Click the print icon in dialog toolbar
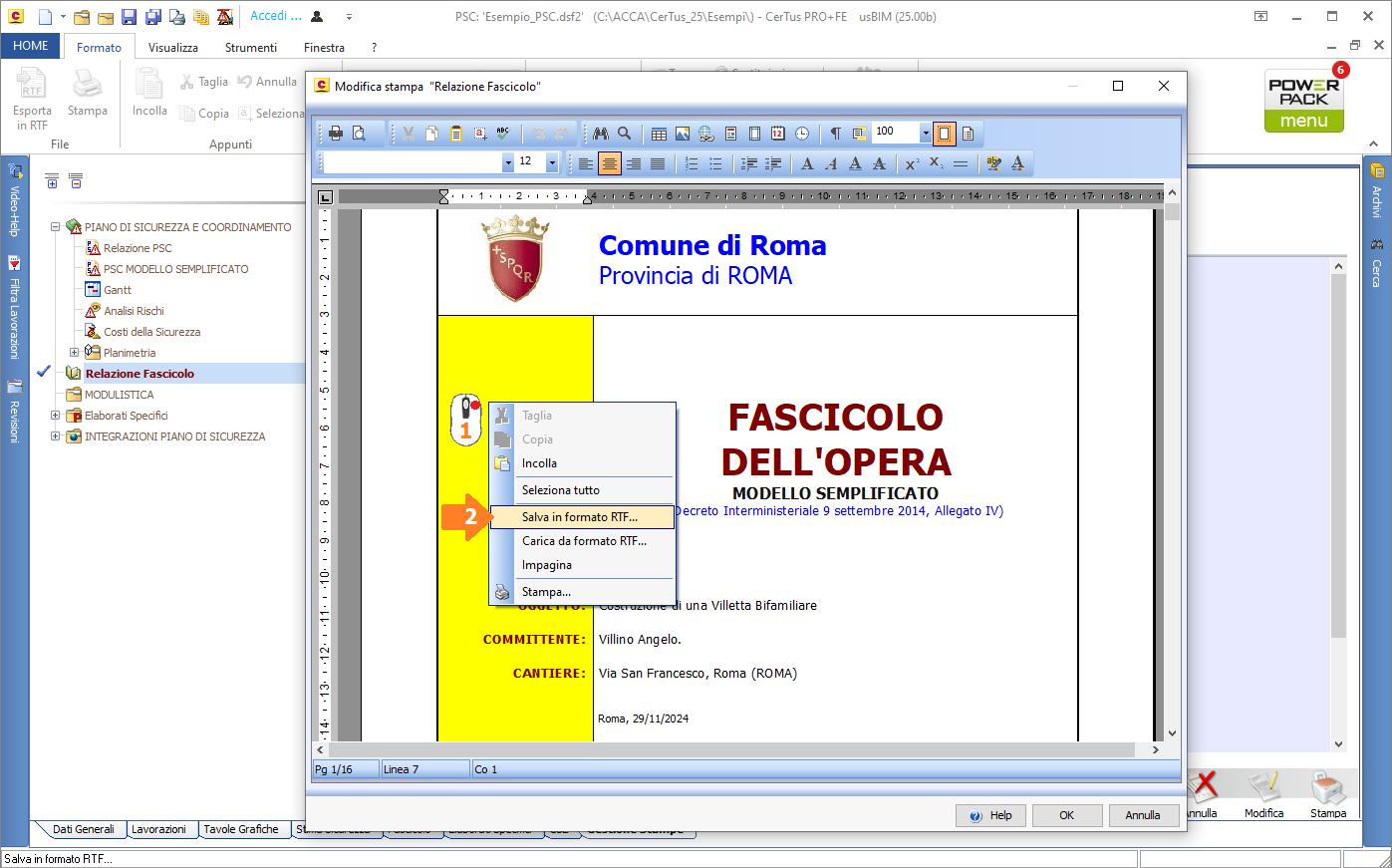The height and width of the screenshot is (868, 1392). click(x=336, y=134)
